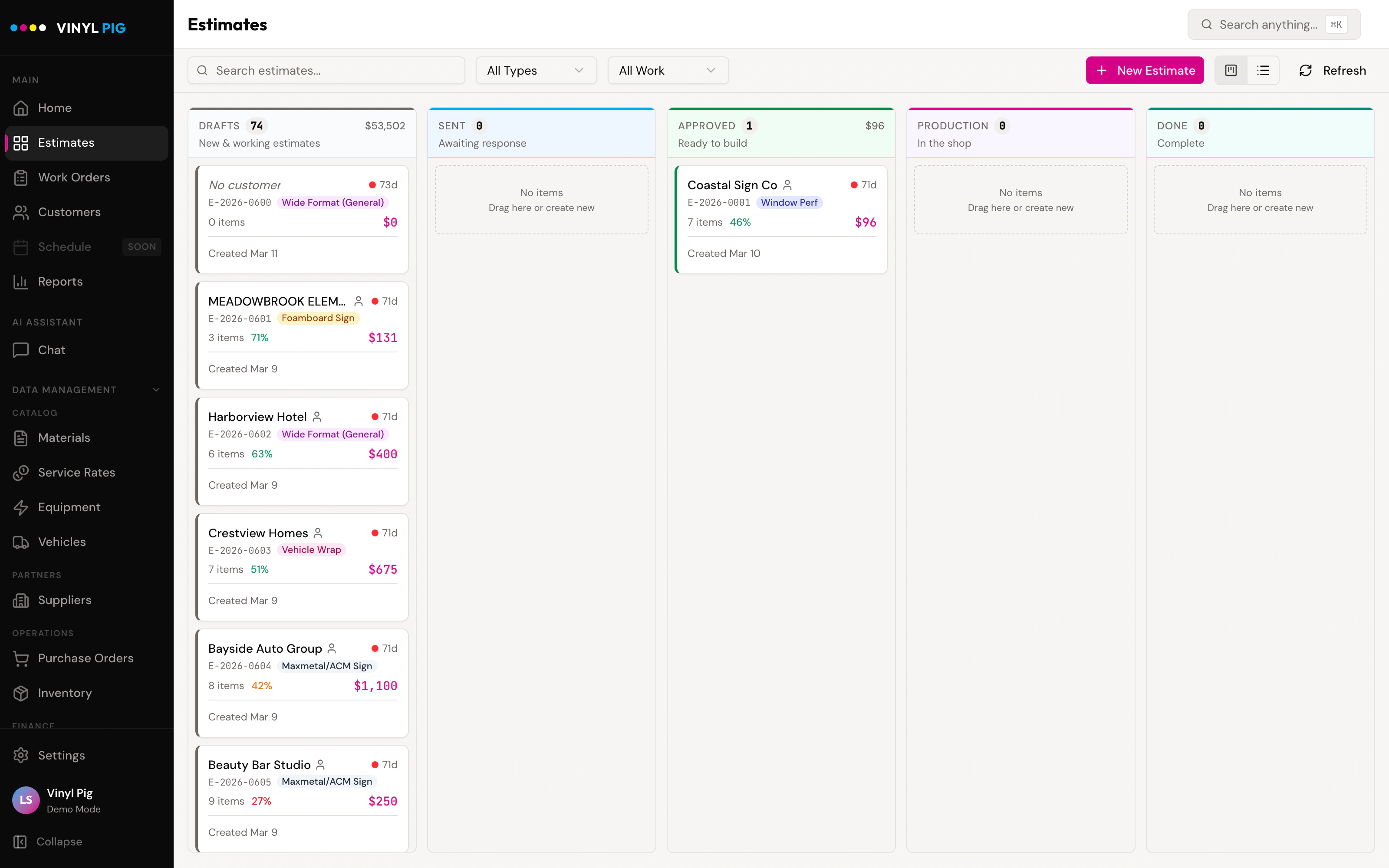Click the Suppliers building icon
1389x868 pixels.
[21, 601]
